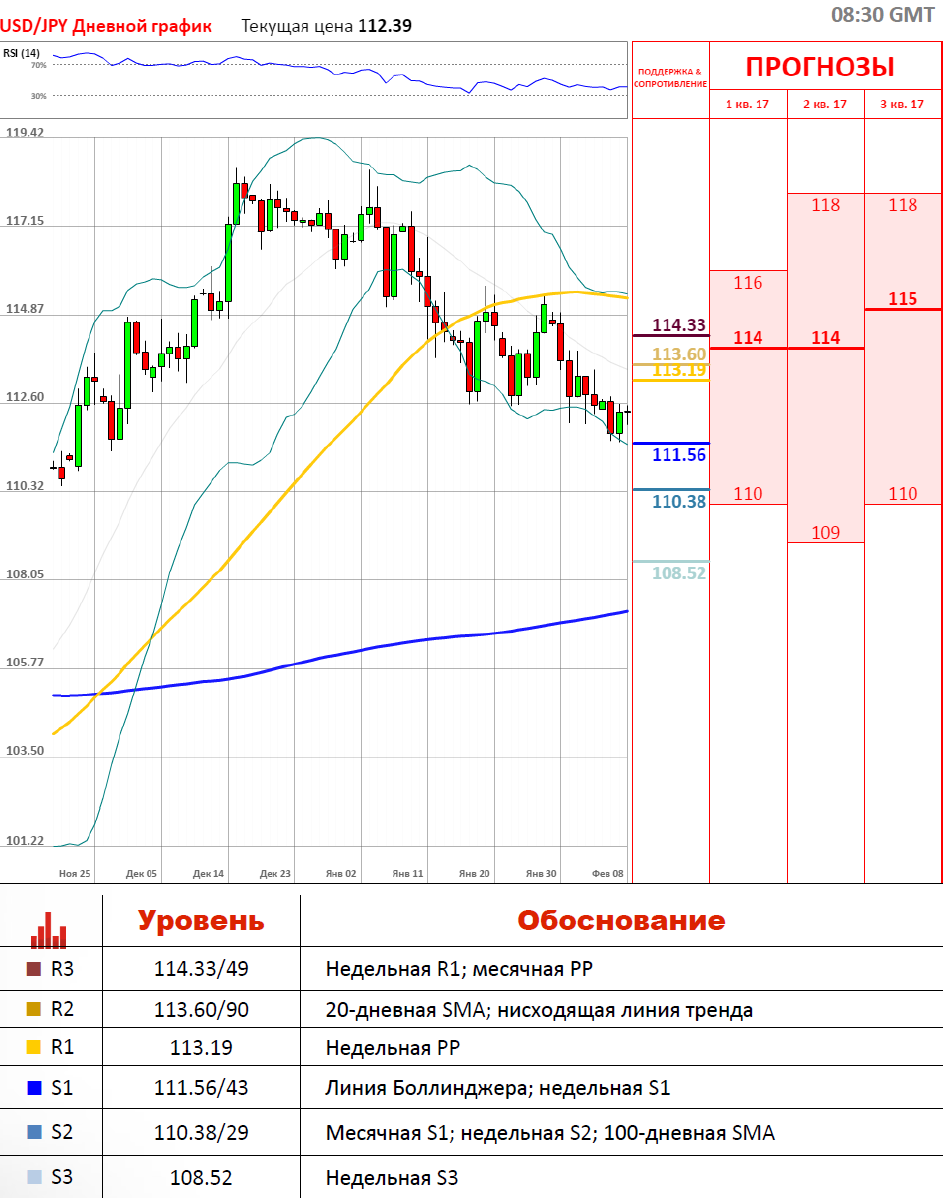Click the 119.42 price axis label

(x=25, y=132)
